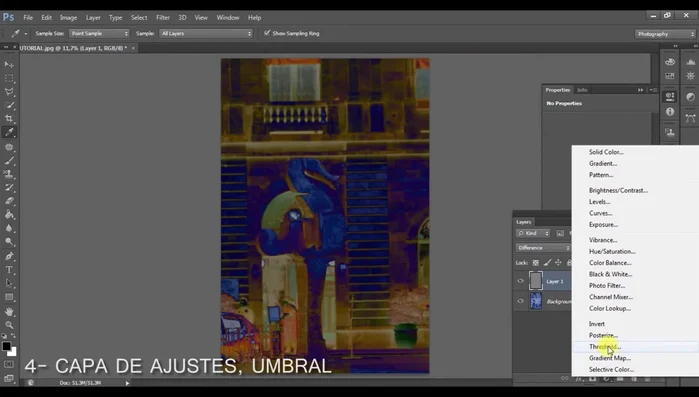Hide Background layer with eye icon
Image resolution: width=699 pixels, height=397 pixels.
pos(520,301)
